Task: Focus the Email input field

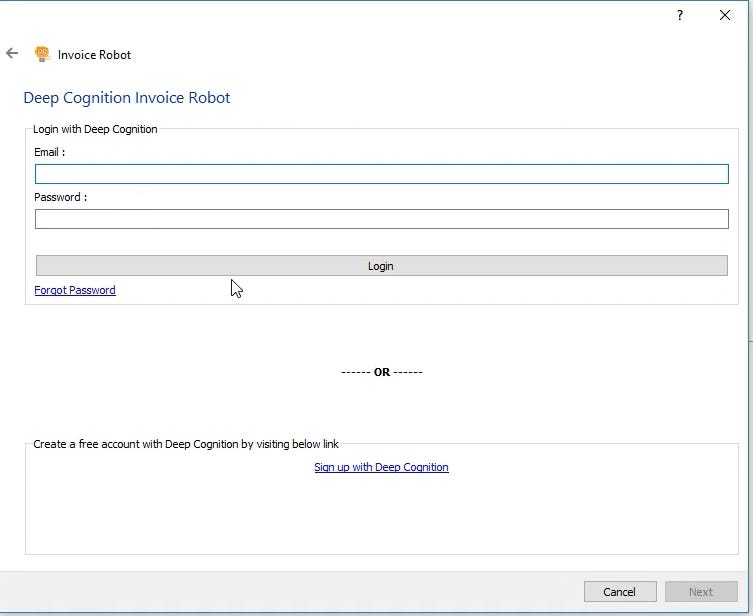Action: (x=381, y=174)
